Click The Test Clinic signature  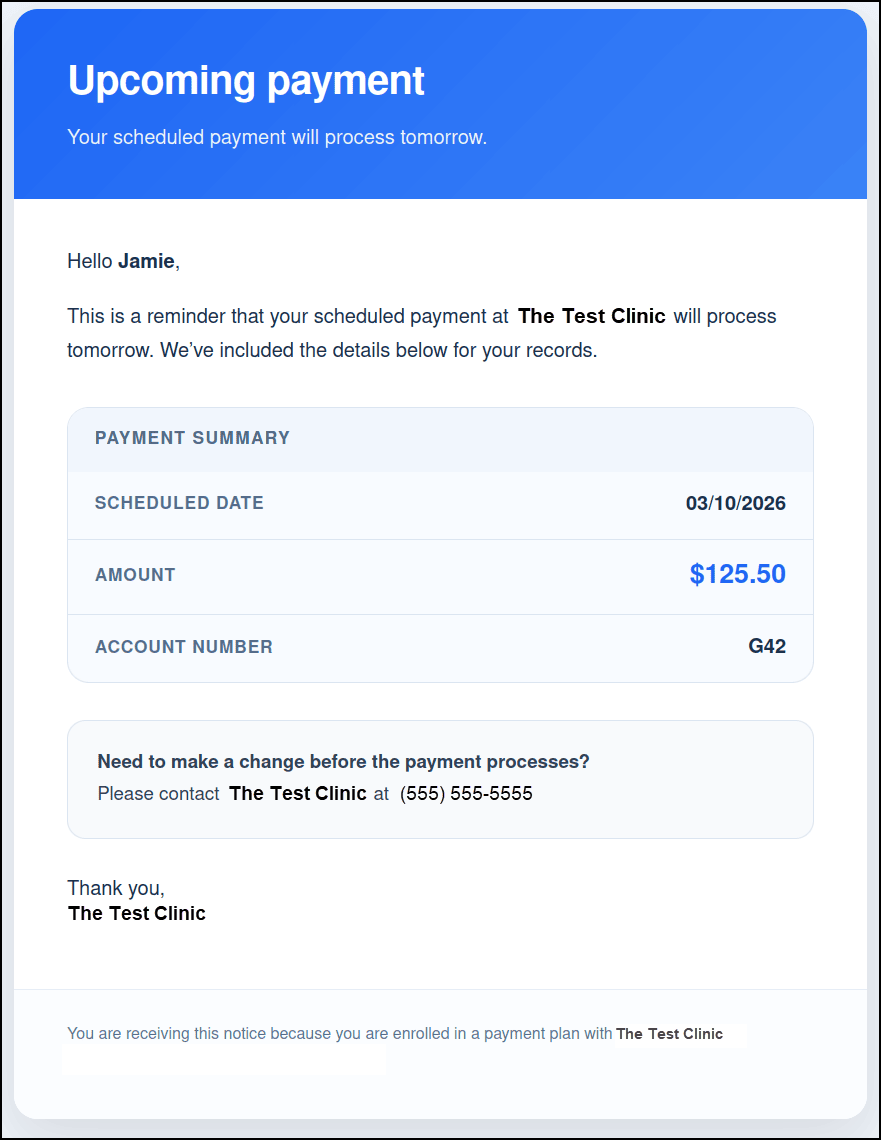[x=137, y=913]
